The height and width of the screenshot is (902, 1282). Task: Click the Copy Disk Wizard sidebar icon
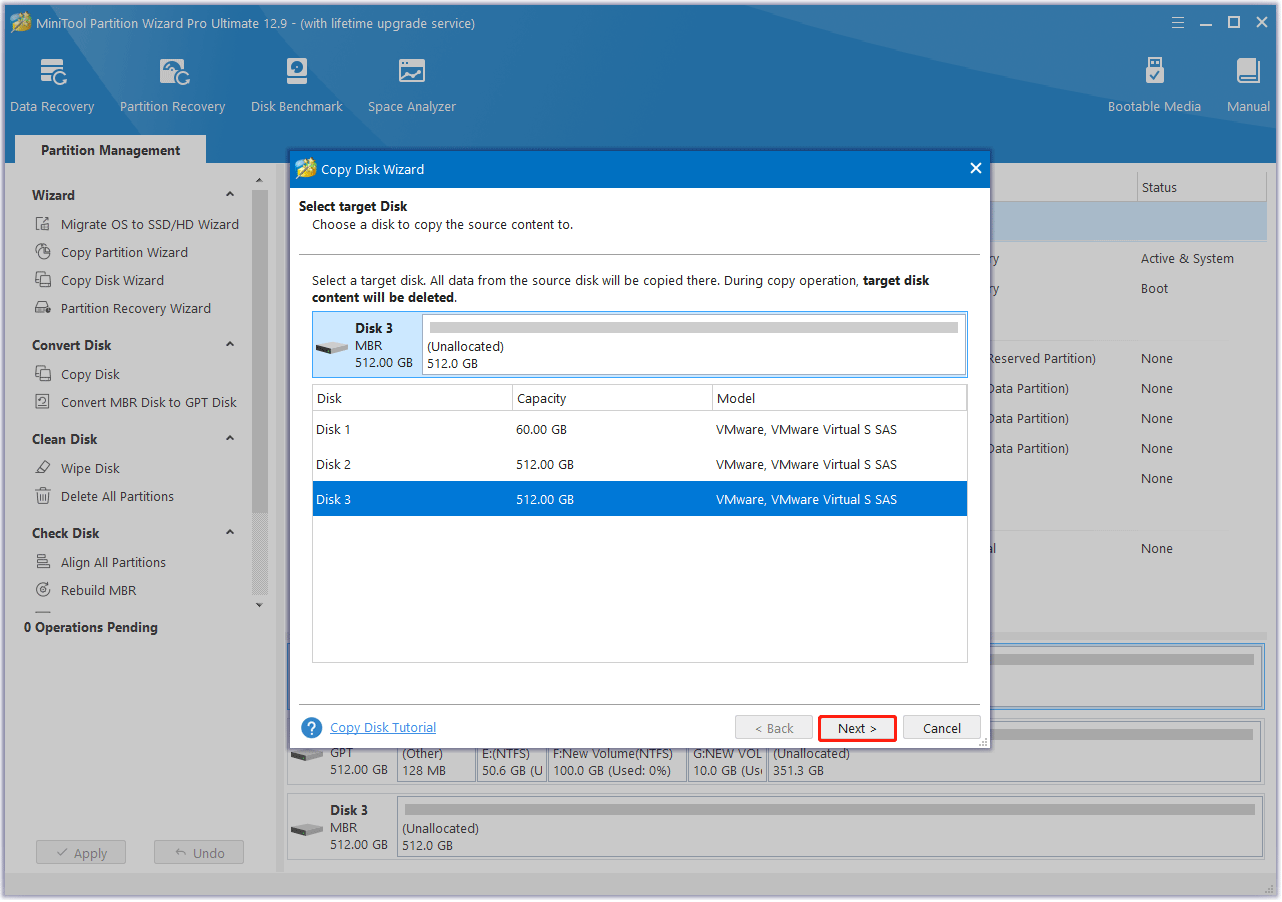(43, 280)
